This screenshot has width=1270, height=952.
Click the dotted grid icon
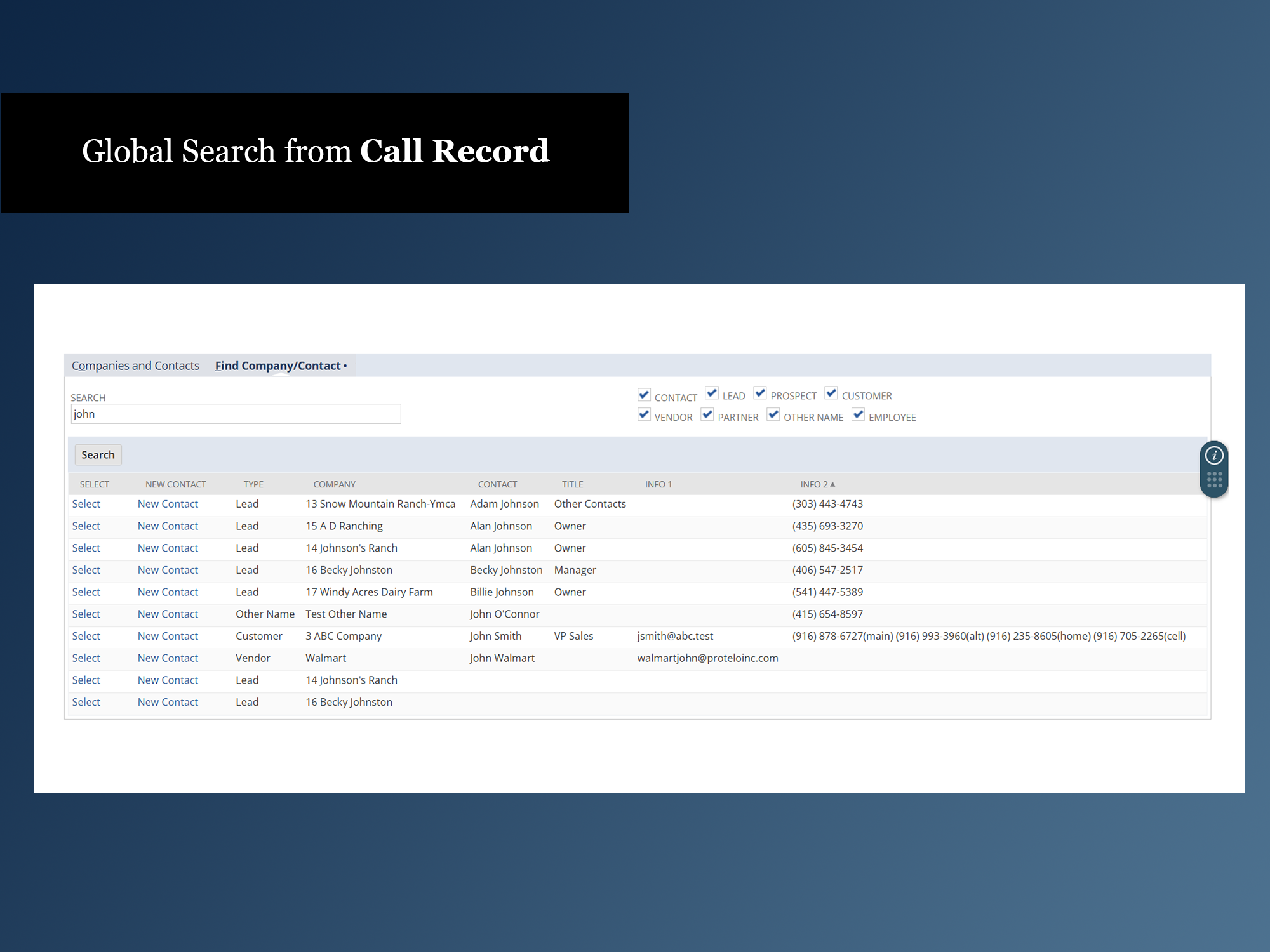click(x=1213, y=480)
